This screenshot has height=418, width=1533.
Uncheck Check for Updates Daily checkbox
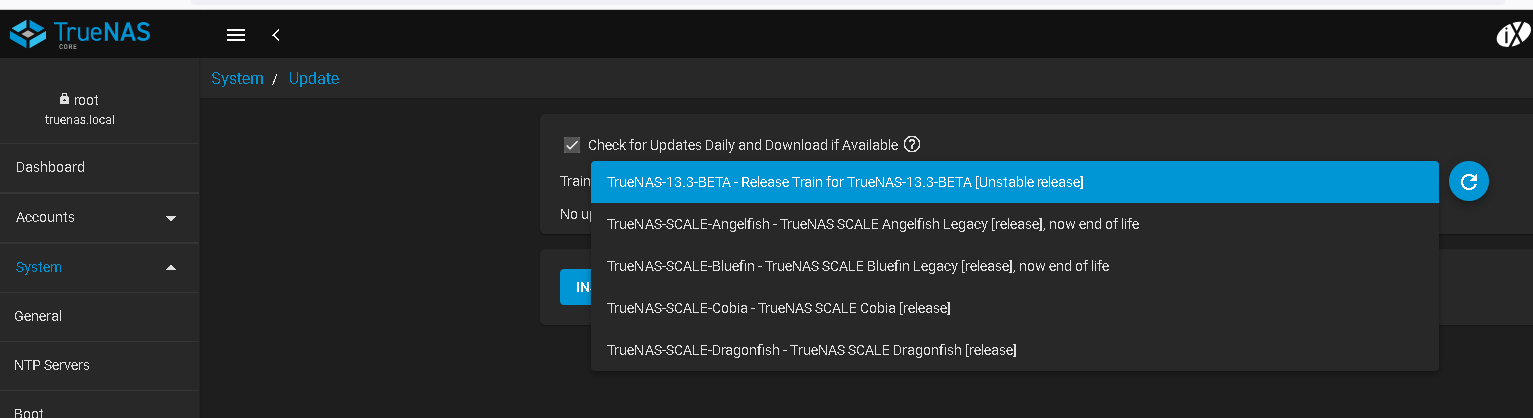(572, 145)
